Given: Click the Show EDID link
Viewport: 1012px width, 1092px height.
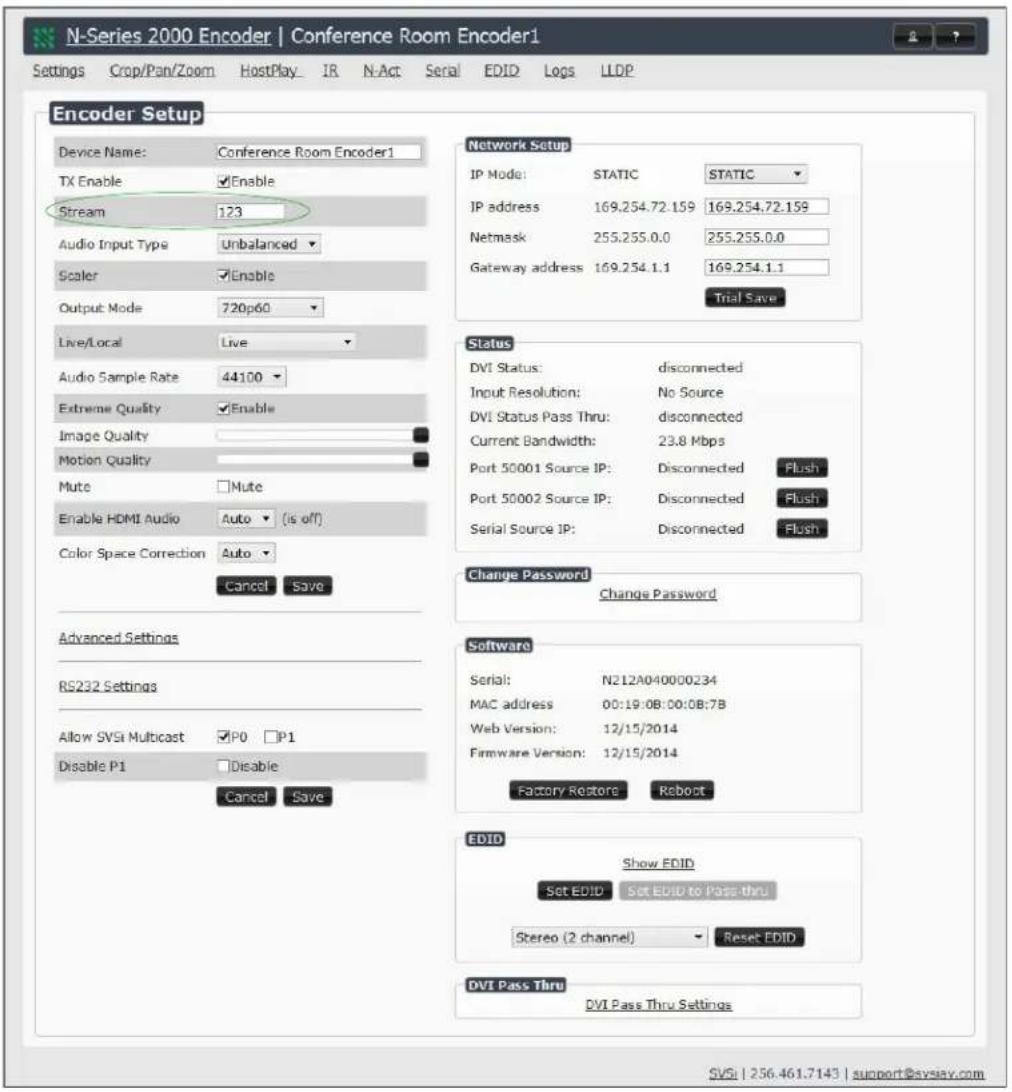Looking at the screenshot, I should point(658,864).
